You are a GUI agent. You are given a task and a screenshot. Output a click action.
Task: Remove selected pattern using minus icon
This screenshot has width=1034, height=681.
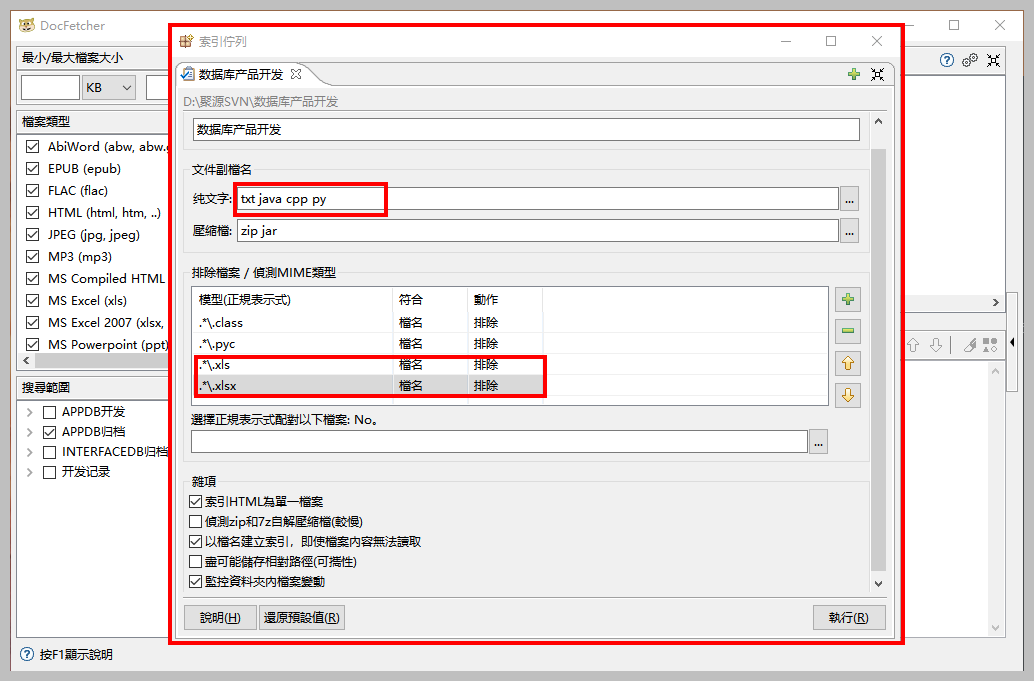point(847,331)
